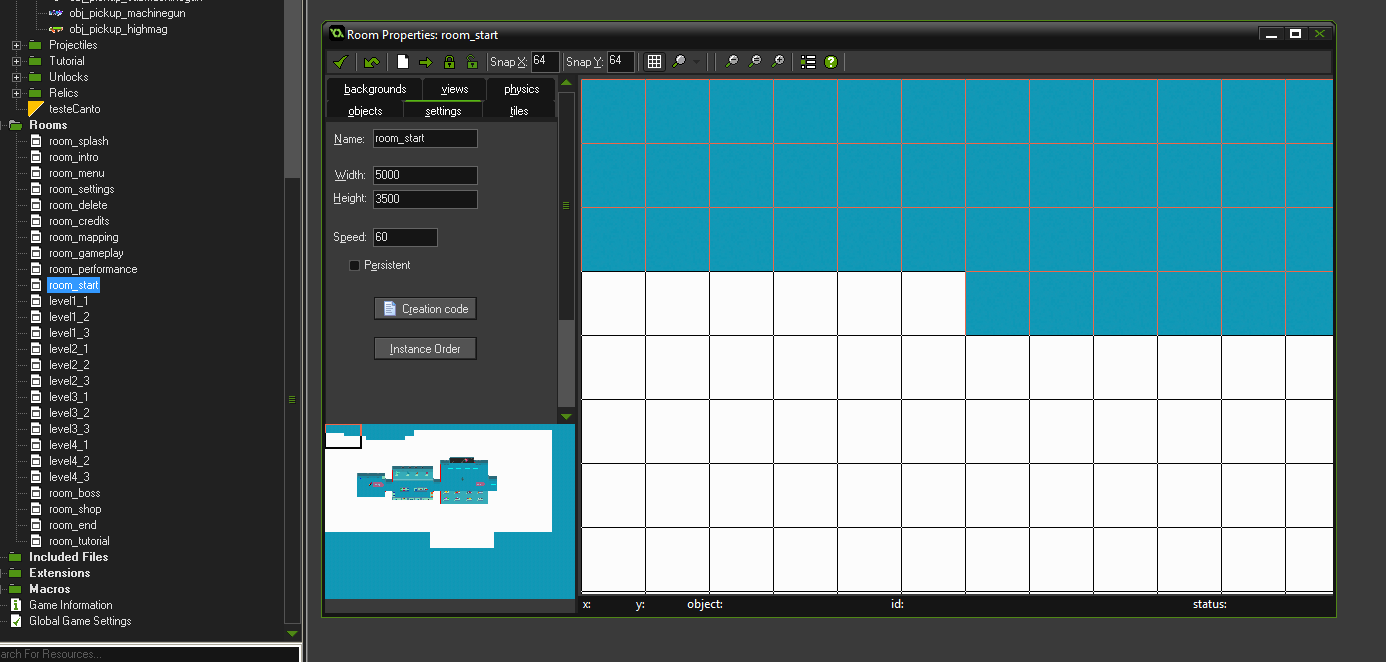1386x662 pixels.
Task: Select the settings tab
Action: [443, 111]
